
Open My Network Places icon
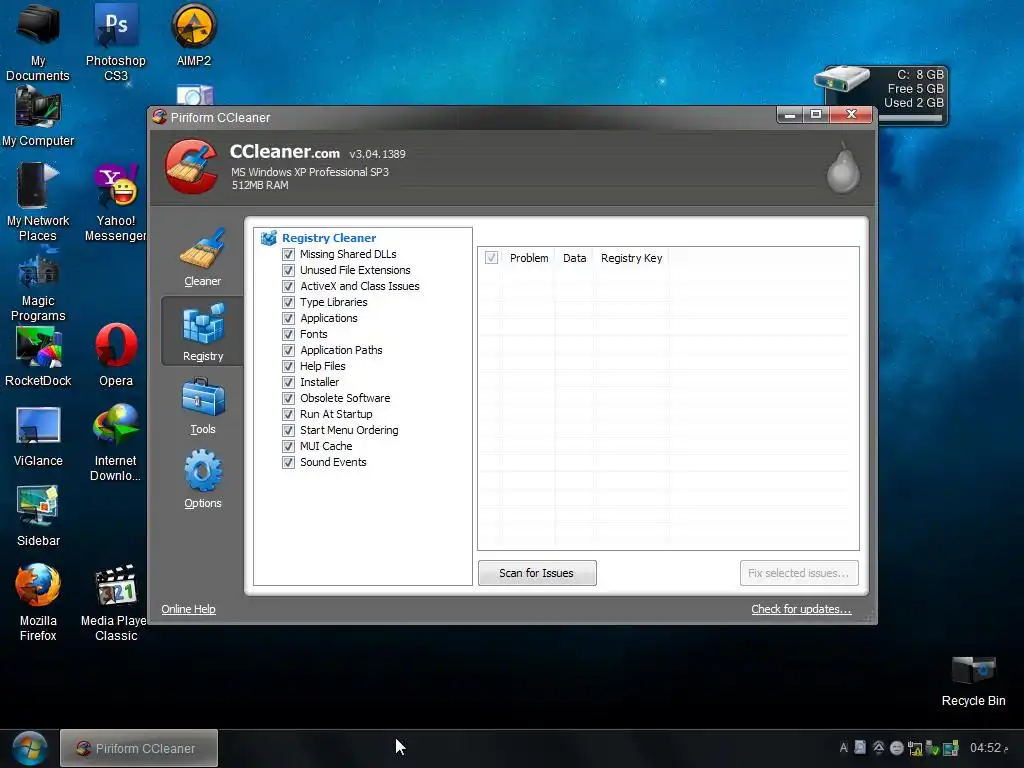pyautogui.click(x=38, y=202)
